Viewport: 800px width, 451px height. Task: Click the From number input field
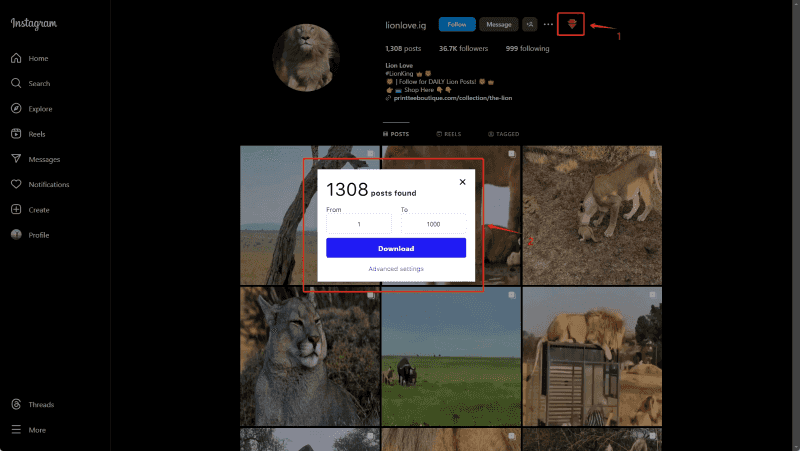click(x=359, y=224)
